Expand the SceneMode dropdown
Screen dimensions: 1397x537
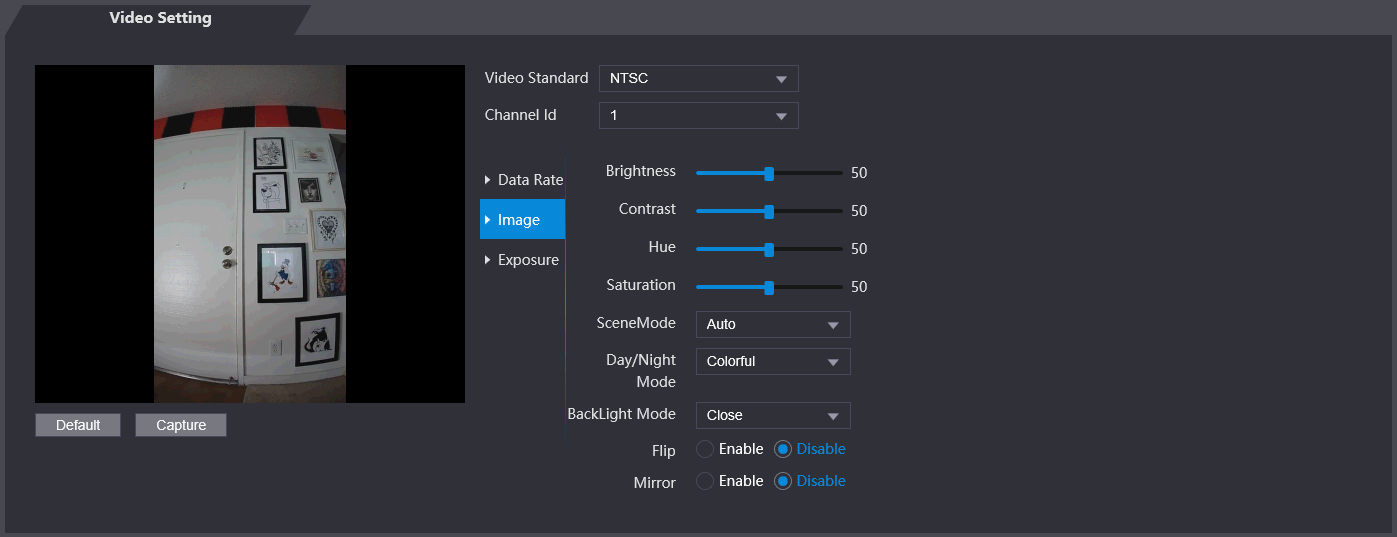(x=772, y=325)
